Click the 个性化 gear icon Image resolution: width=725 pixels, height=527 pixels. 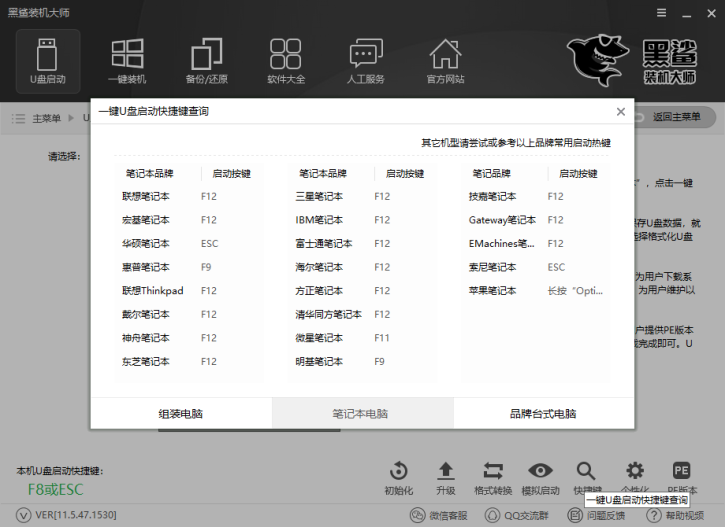pyautogui.click(x=635, y=477)
